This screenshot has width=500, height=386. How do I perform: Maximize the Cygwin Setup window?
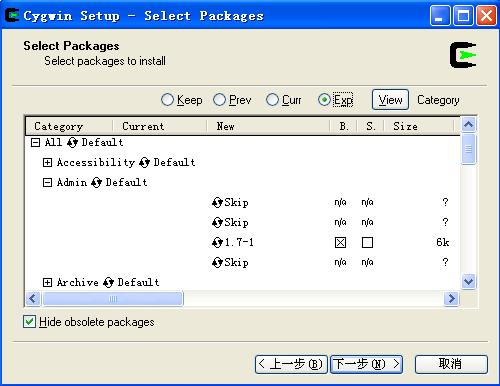463,16
